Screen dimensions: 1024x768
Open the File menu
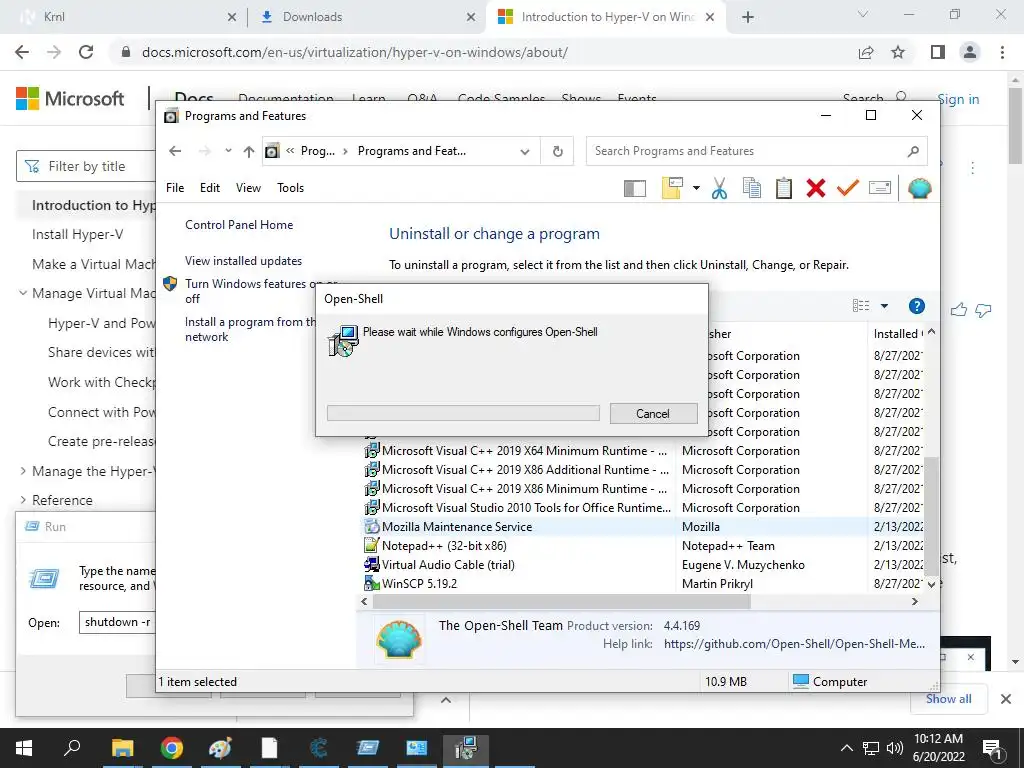pos(175,188)
